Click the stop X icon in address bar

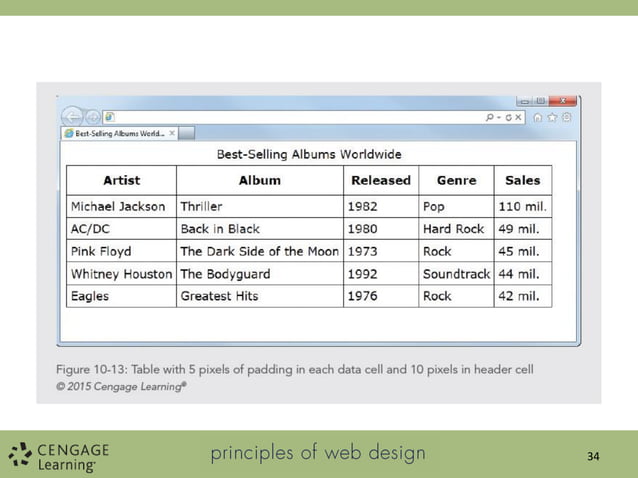518,117
